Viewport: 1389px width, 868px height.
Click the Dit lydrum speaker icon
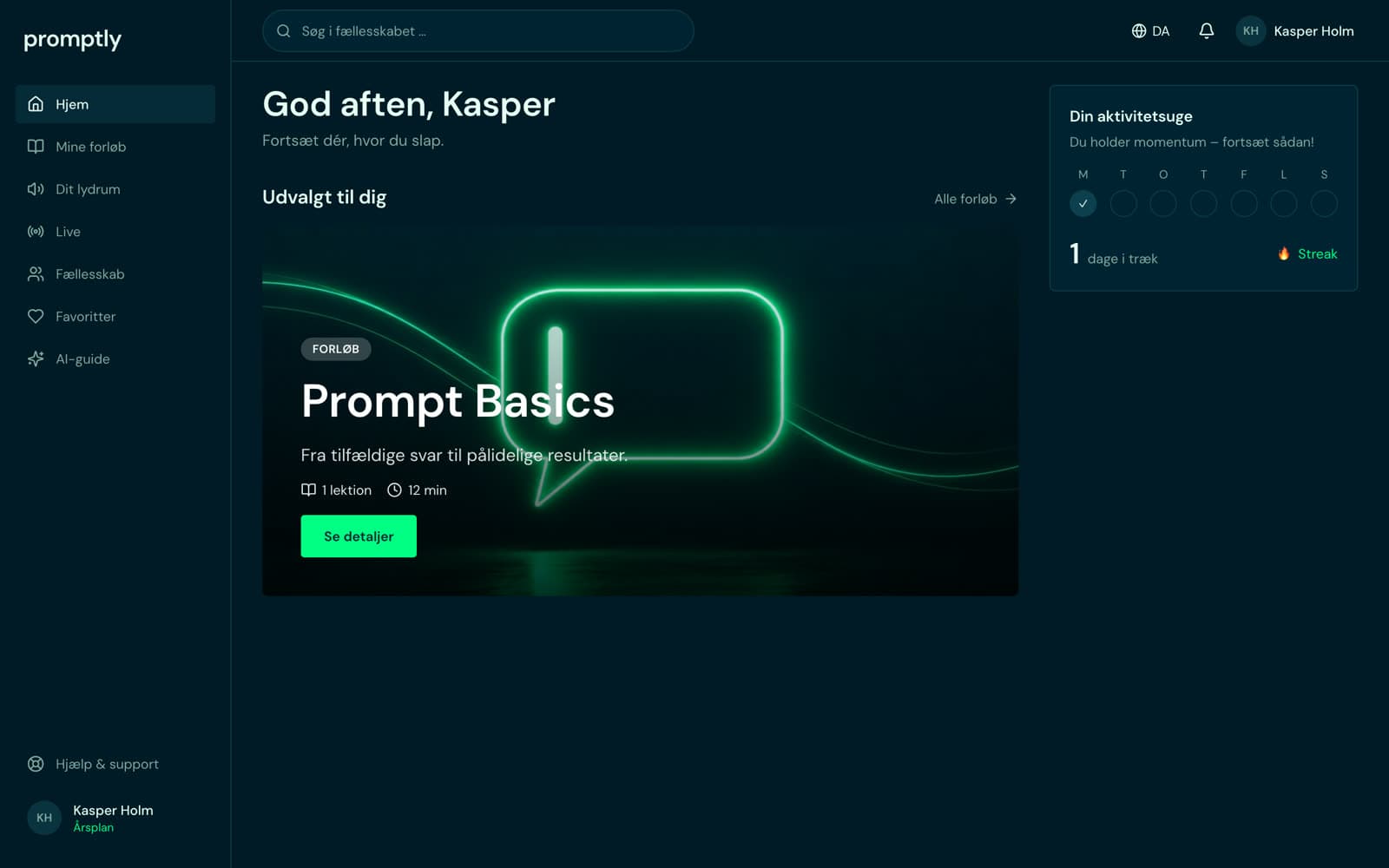click(x=36, y=189)
